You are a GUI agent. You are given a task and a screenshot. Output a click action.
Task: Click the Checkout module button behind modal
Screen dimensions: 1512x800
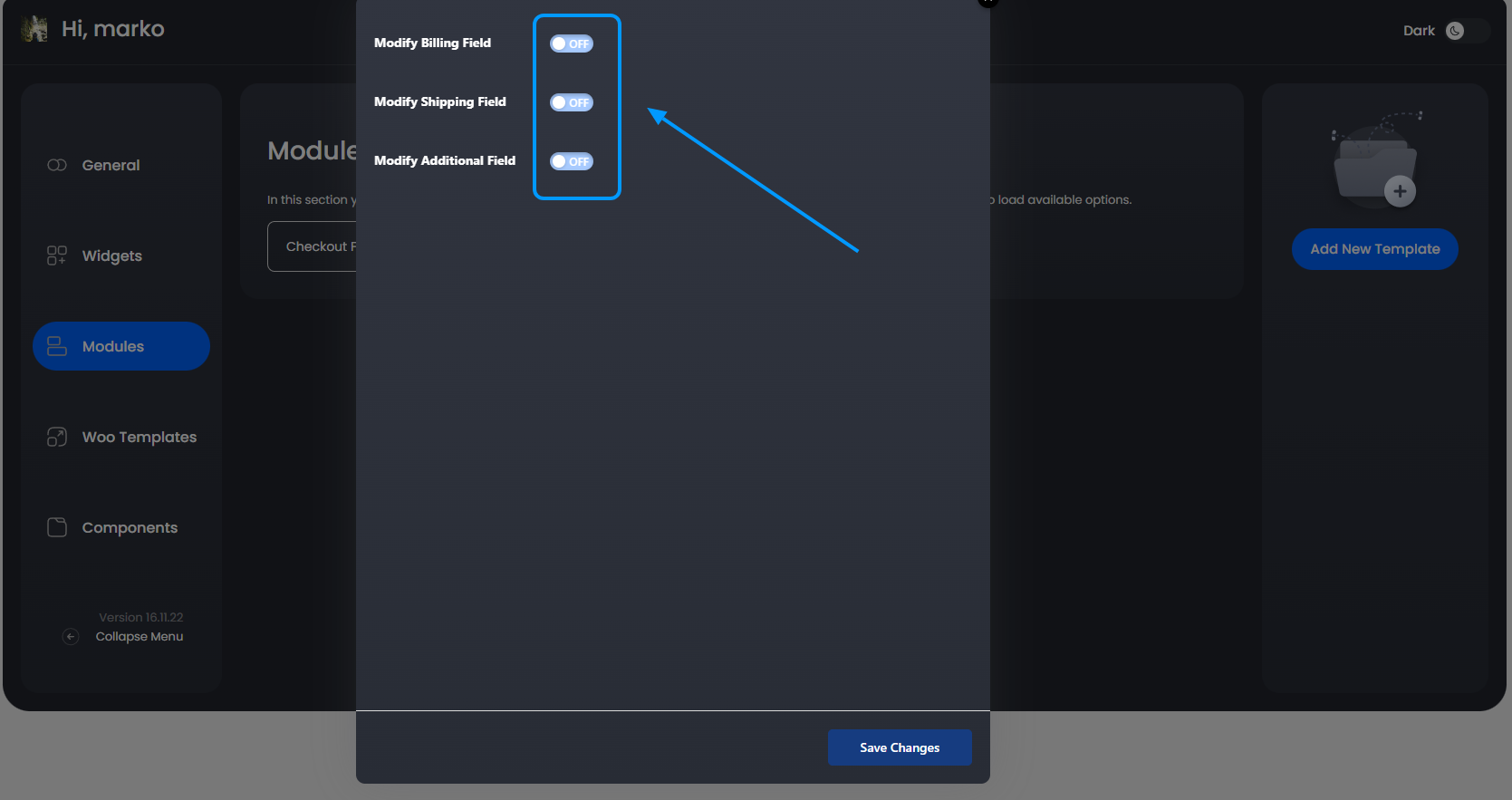[313, 246]
